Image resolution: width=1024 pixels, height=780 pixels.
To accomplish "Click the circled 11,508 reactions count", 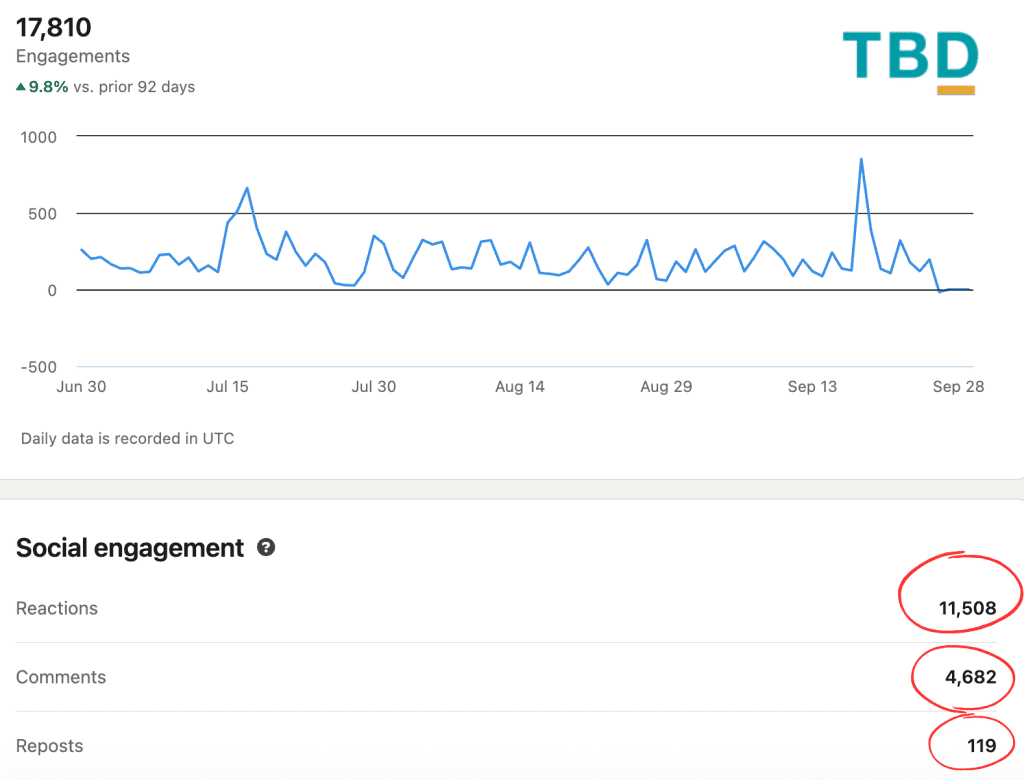I will click(x=967, y=609).
